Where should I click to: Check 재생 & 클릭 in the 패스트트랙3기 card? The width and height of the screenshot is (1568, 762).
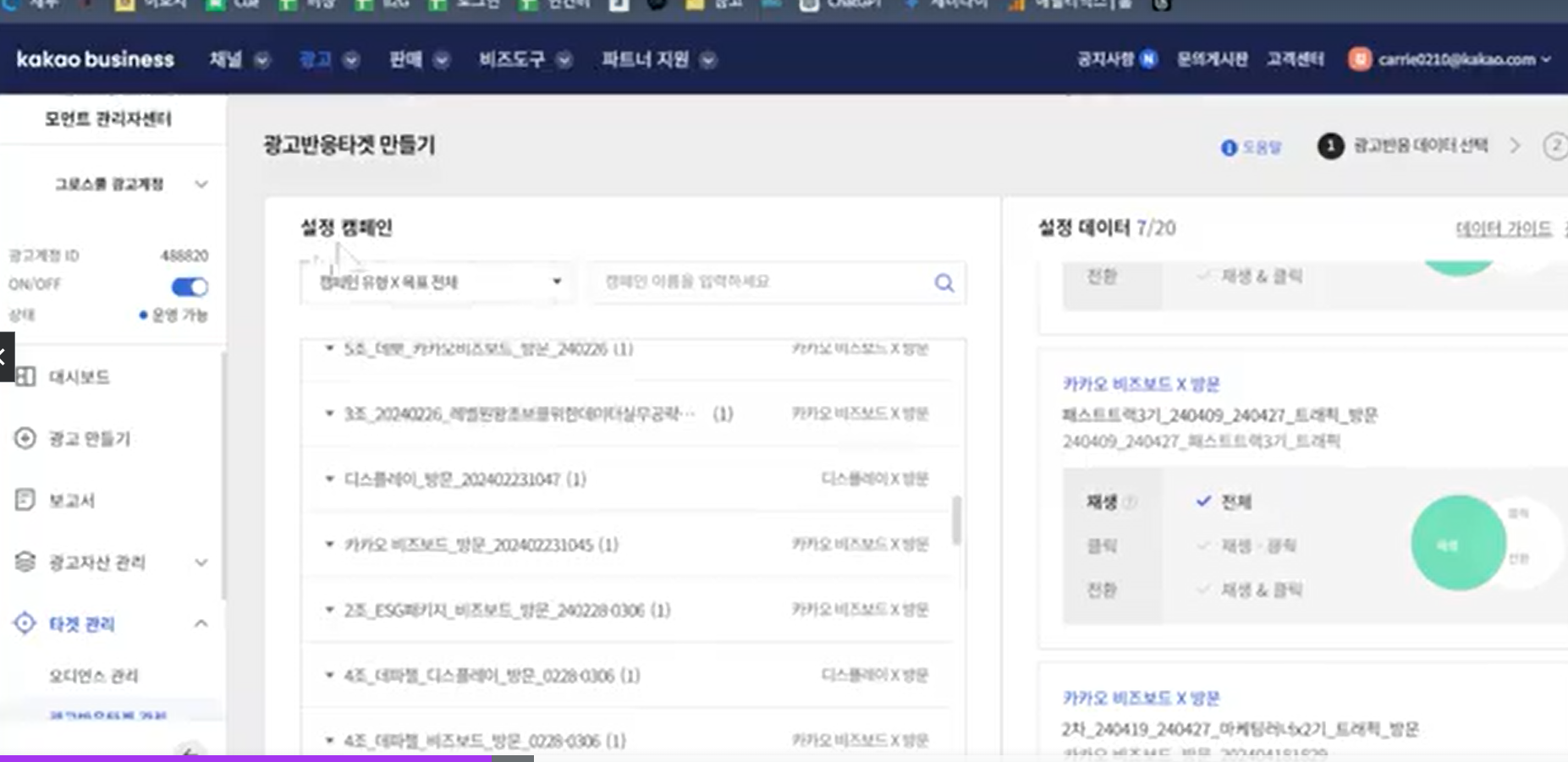click(x=1249, y=589)
